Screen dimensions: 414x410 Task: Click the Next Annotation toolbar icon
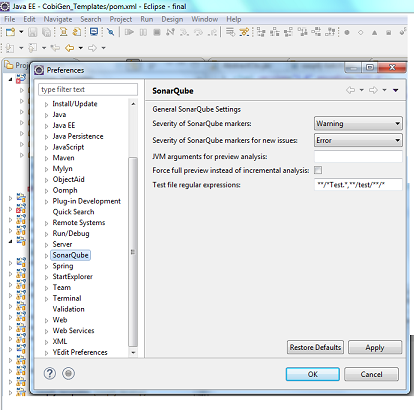(10, 48)
